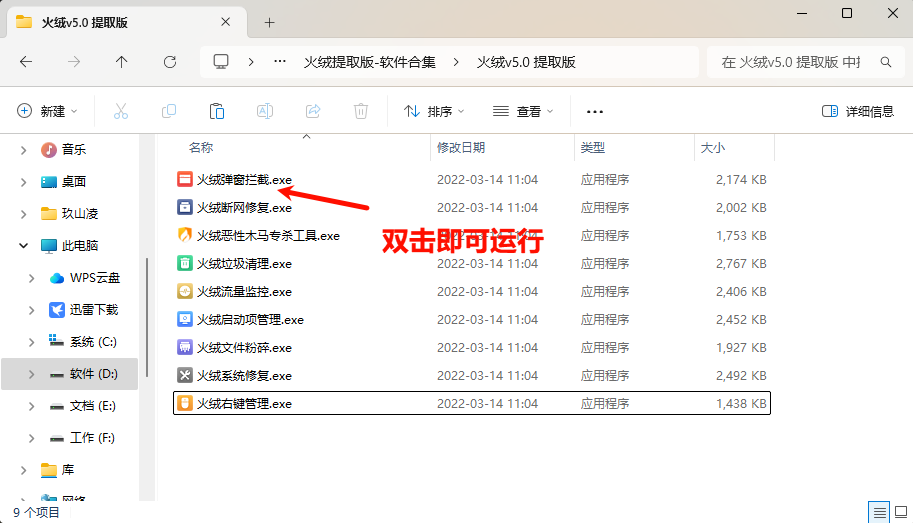Sort by the 大小 column header
Screen dimensions: 913x523
(713, 147)
